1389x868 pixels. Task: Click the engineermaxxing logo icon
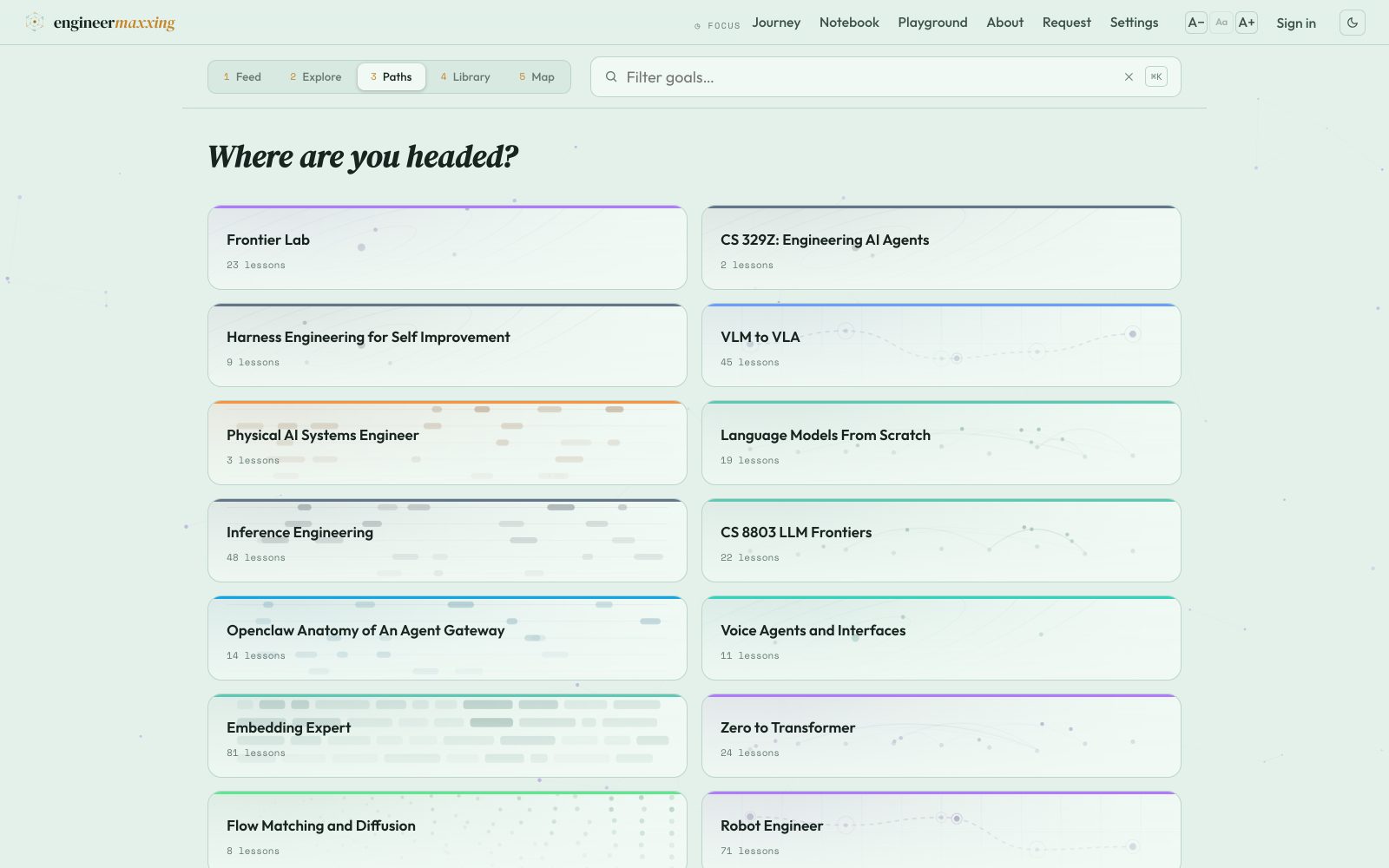pos(35,23)
